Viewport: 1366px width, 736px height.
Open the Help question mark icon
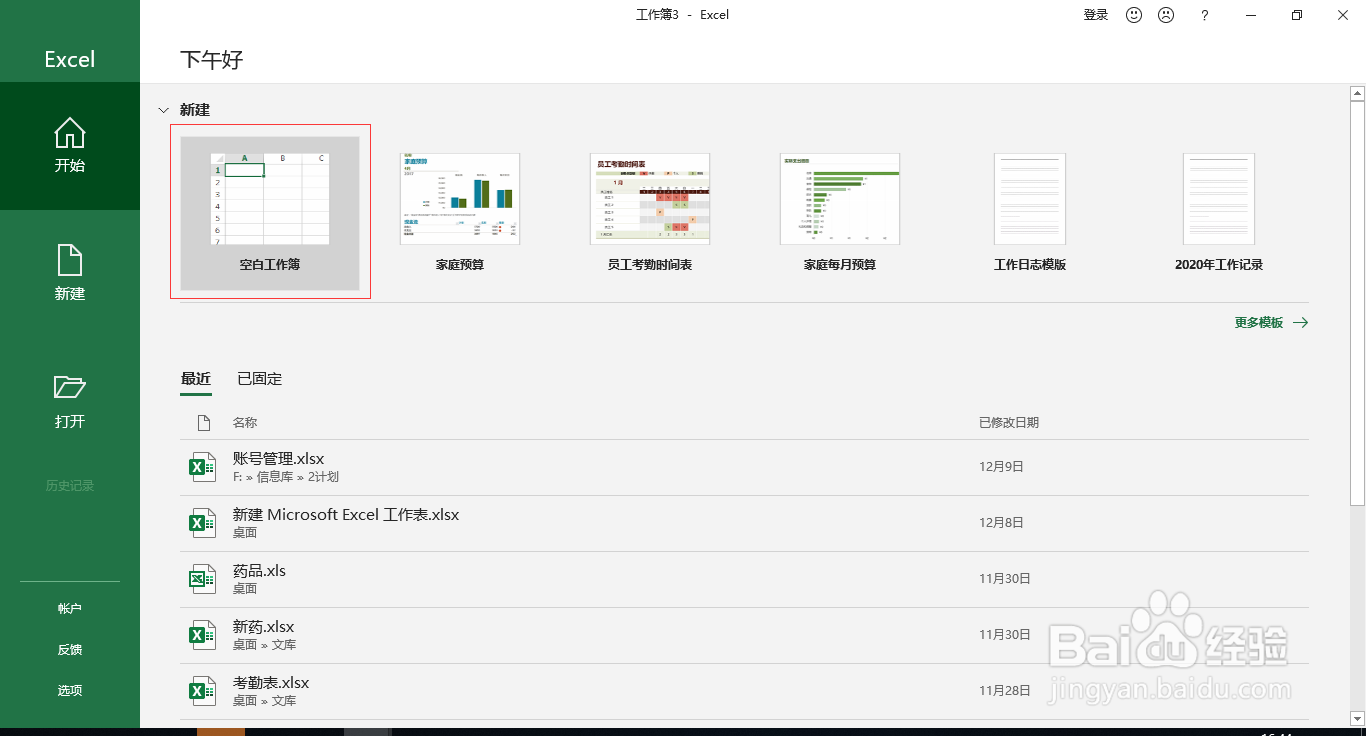(1205, 15)
